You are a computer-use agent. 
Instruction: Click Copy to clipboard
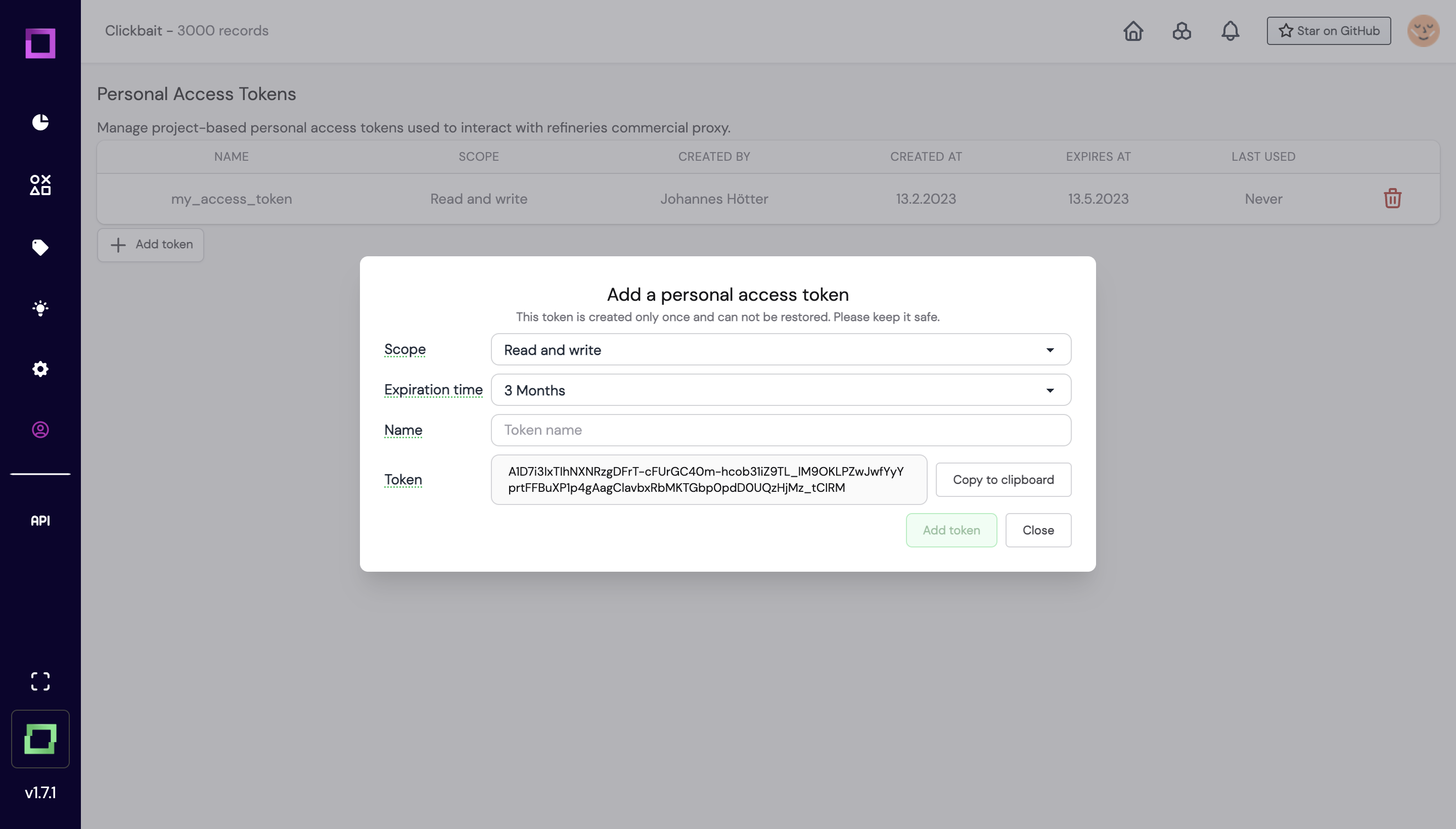coord(1004,479)
